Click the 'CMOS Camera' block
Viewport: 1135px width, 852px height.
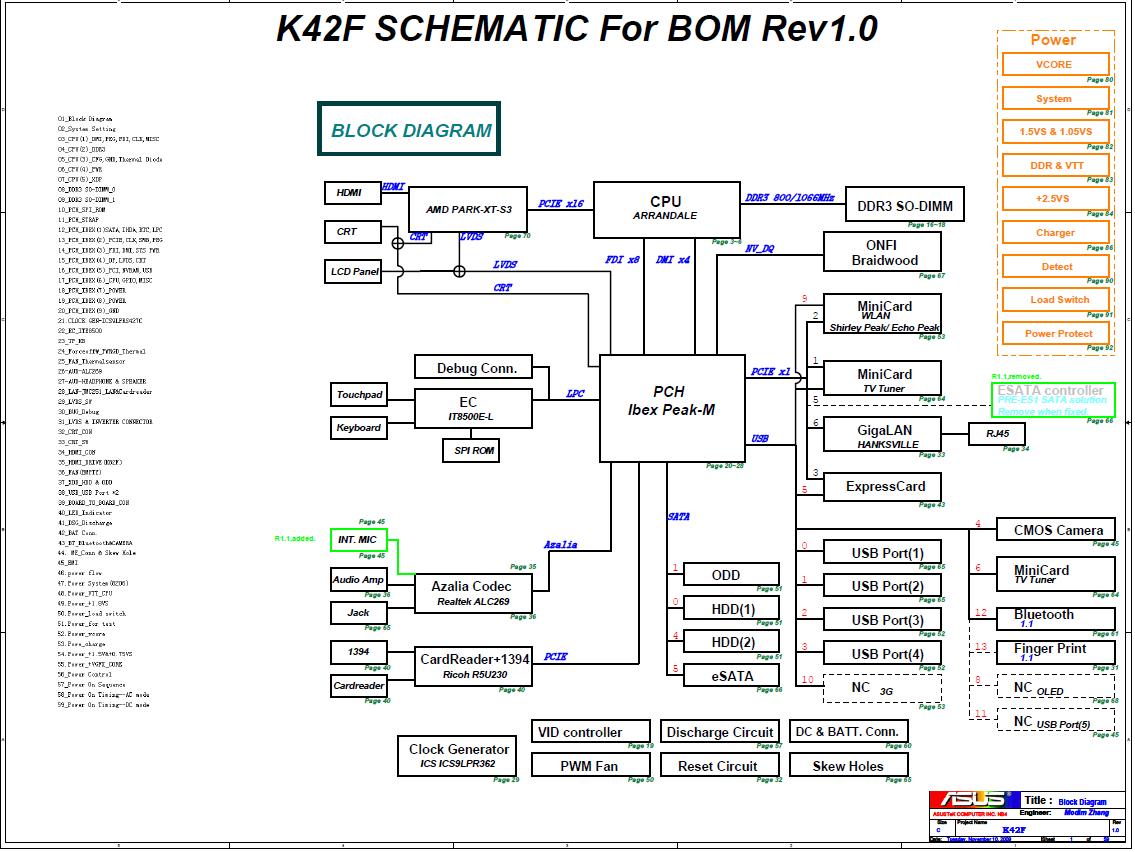coord(1055,530)
